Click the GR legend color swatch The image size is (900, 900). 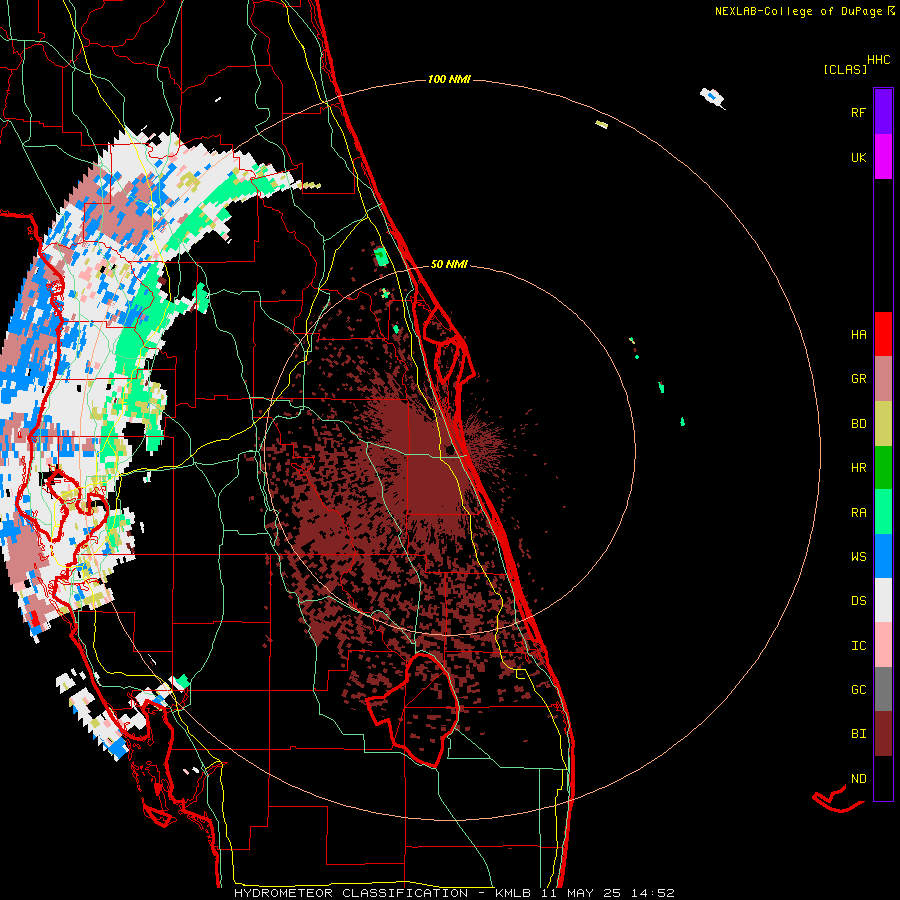pos(883,379)
